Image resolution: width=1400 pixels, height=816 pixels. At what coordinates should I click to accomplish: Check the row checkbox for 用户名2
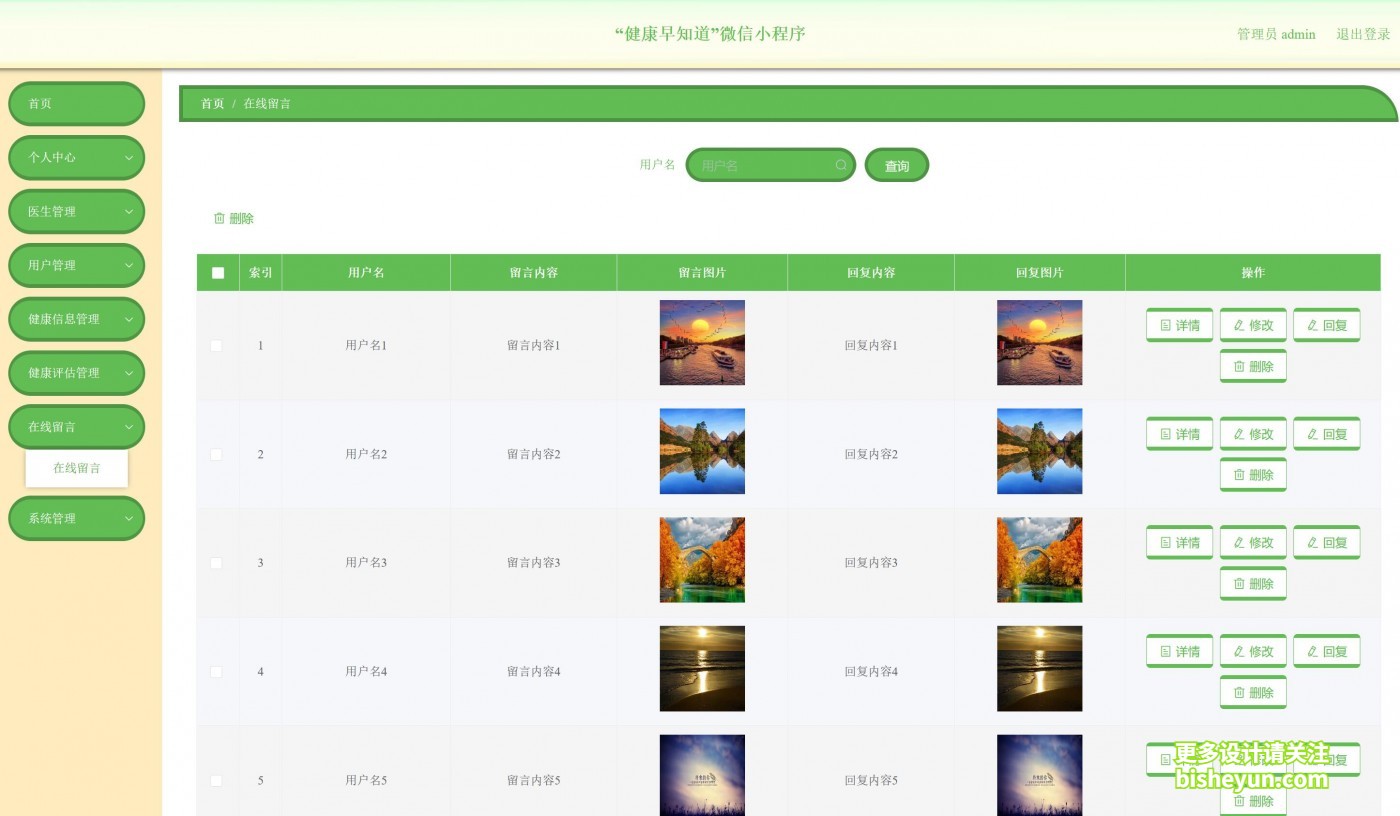[216, 454]
